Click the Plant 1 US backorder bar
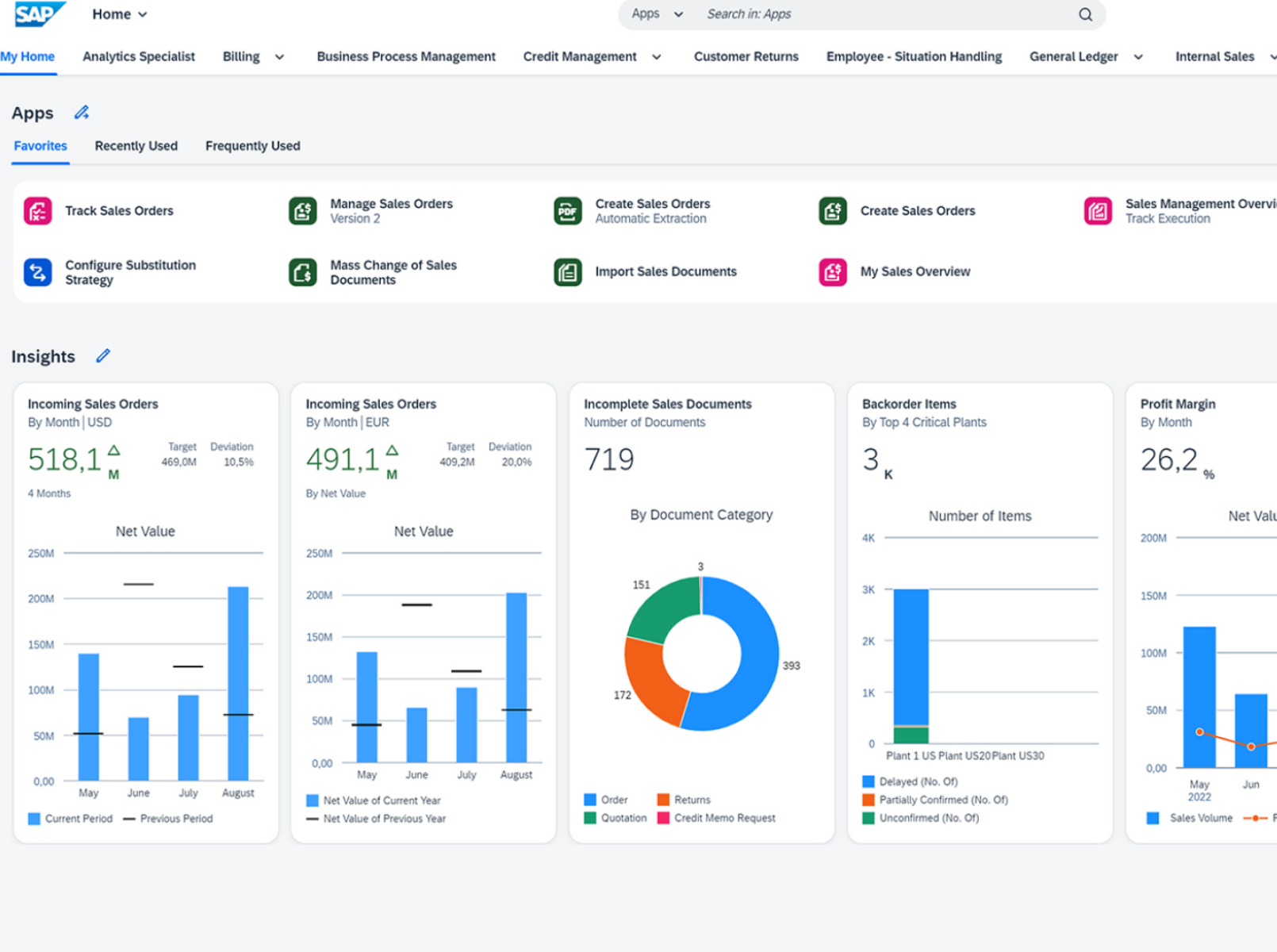The width and height of the screenshot is (1277, 952). pos(911,666)
